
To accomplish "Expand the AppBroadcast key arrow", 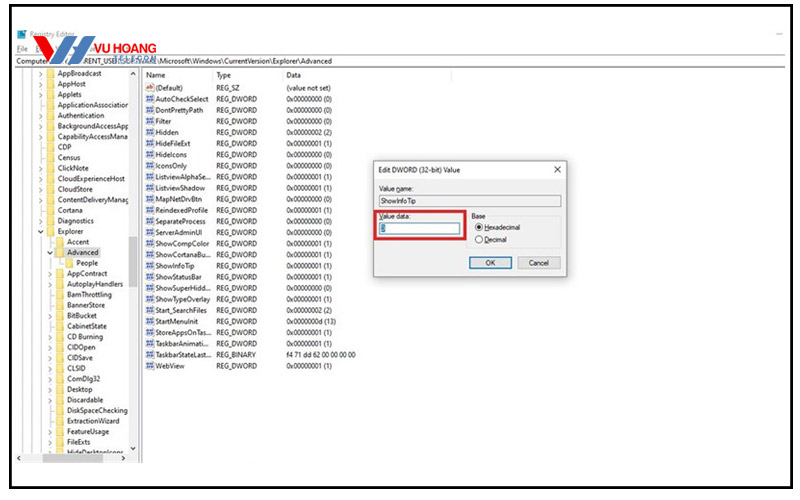I will (40, 74).
